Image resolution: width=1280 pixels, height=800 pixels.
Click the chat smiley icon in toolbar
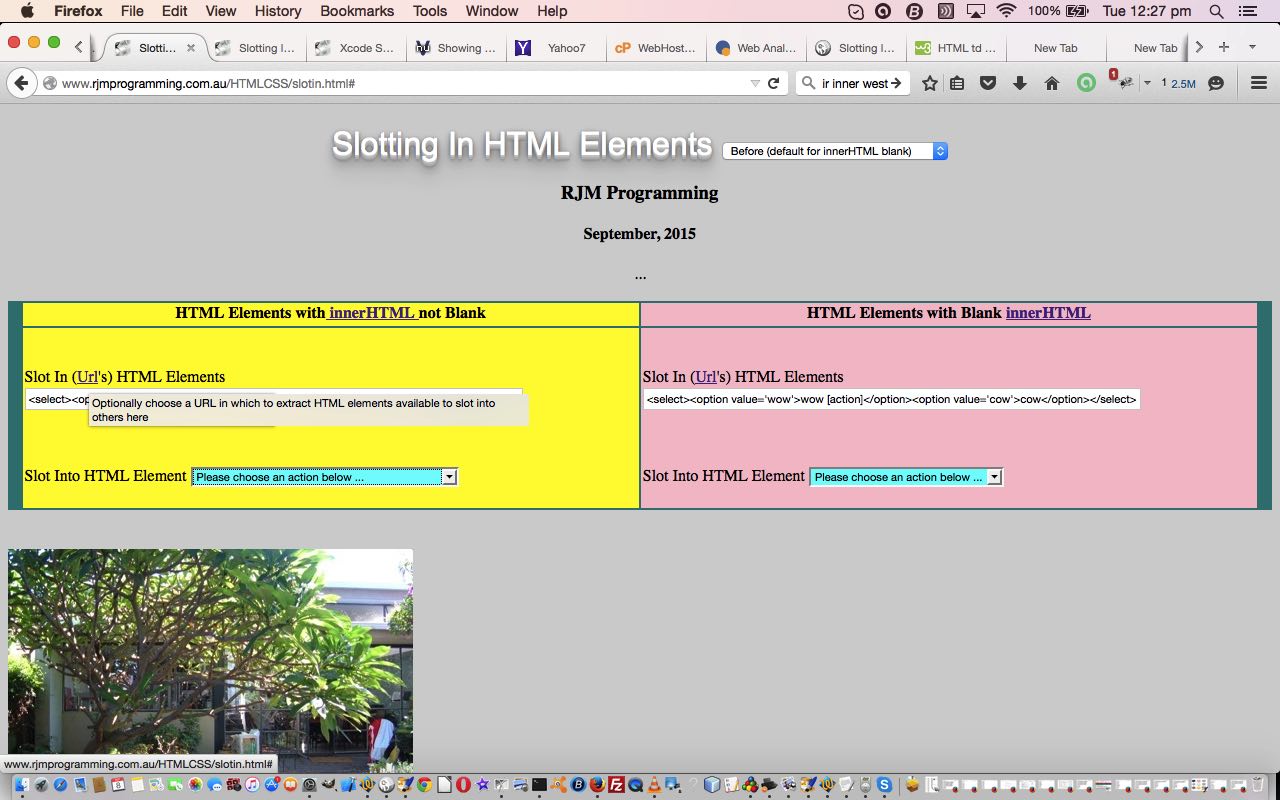click(x=1216, y=83)
